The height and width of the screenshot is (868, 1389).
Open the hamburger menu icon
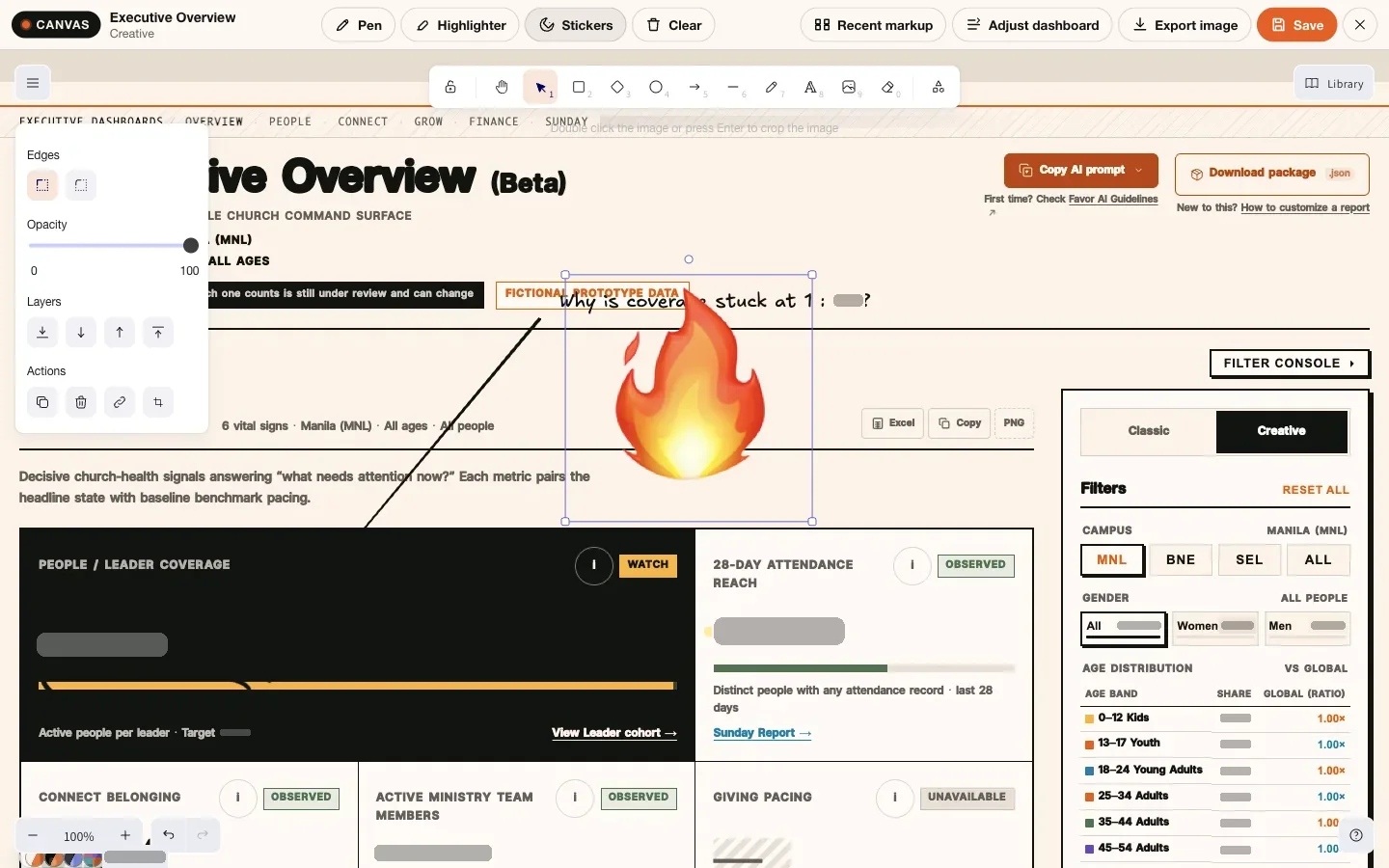point(33,83)
